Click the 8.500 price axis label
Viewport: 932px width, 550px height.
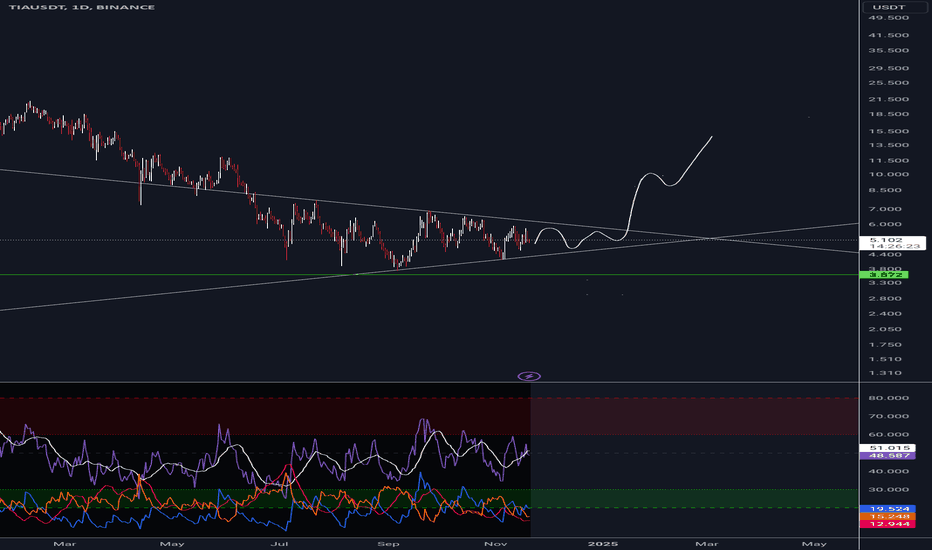point(885,190)
